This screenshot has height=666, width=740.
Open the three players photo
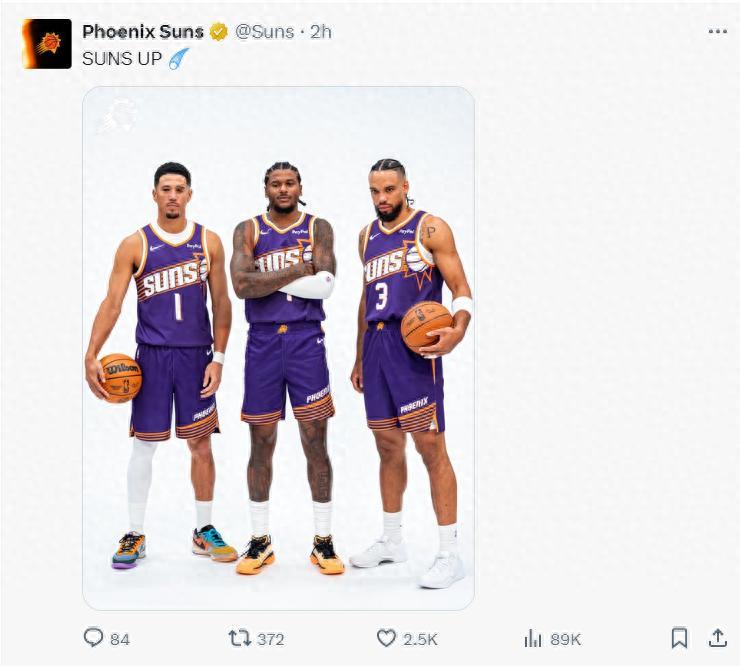278,348
